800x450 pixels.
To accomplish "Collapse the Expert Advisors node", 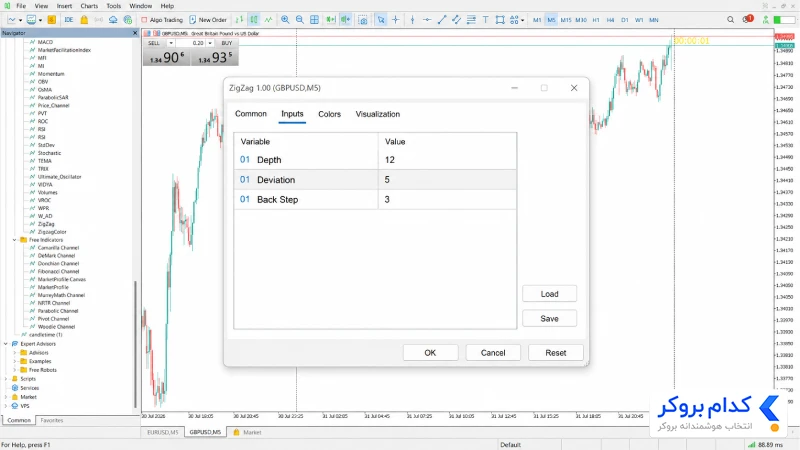I will tap(6, 344).
